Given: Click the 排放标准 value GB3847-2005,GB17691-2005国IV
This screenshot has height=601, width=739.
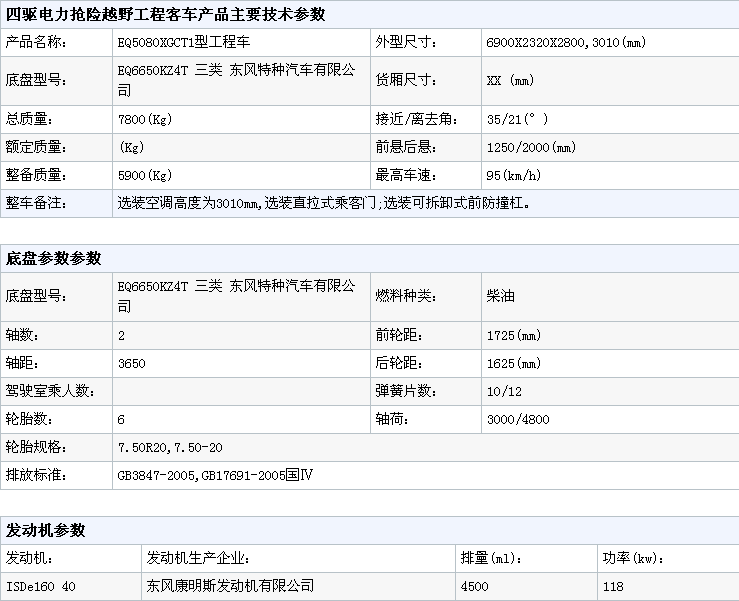Looking at the screenshot, I should coord(215,475).
